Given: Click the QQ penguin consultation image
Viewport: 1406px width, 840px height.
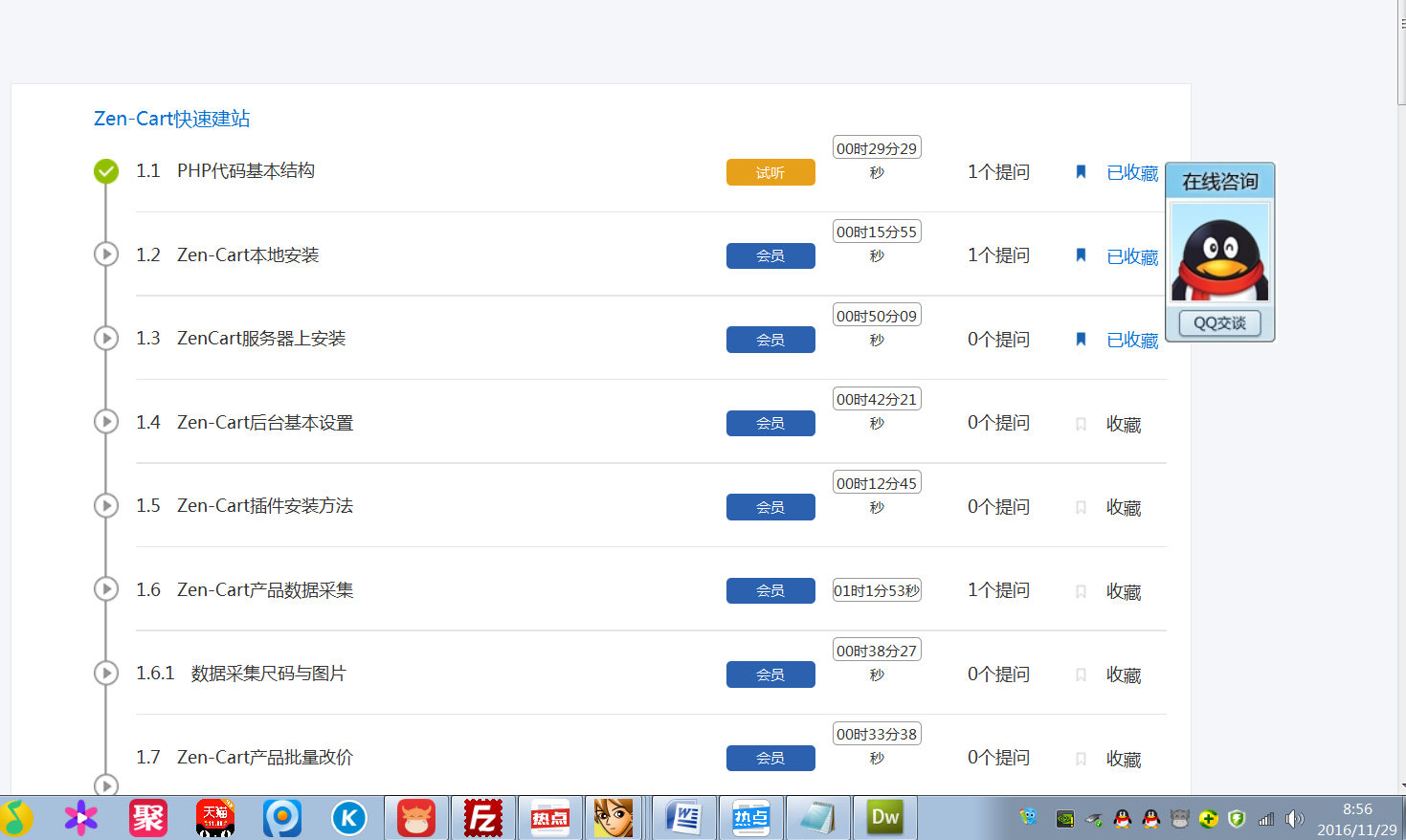Looking at the screenshot, I should [1220, 253].
